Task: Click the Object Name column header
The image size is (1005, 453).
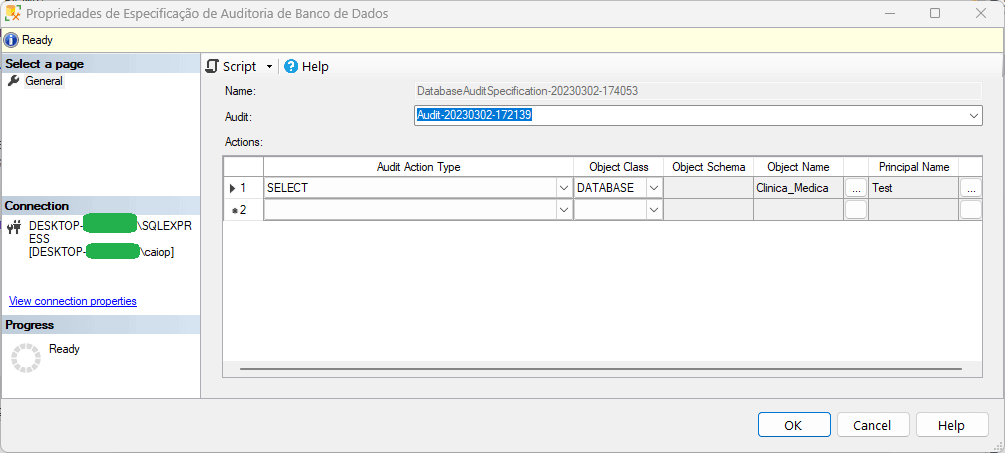Action: tap(799, 167)
